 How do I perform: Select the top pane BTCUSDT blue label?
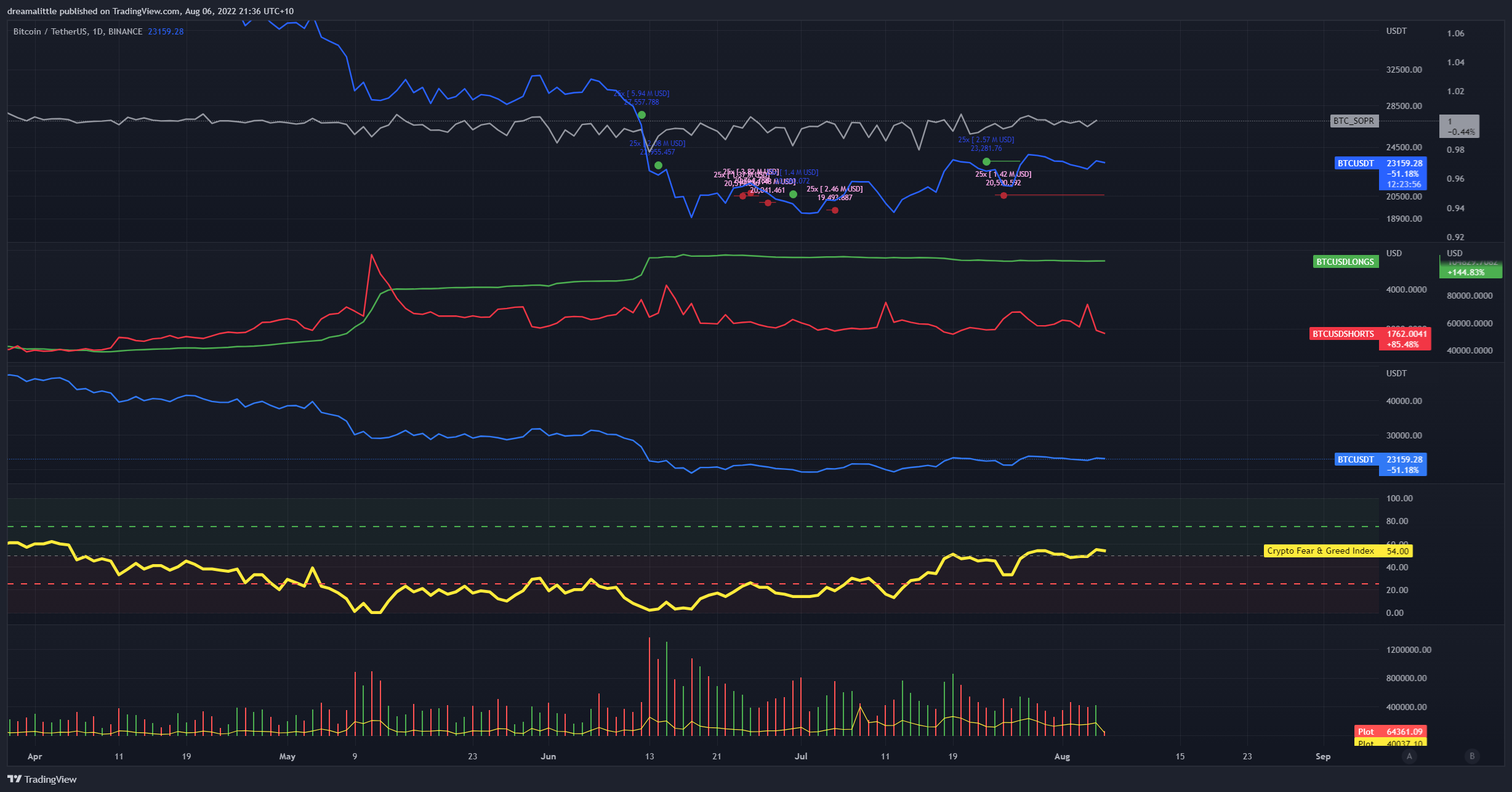coord(1356,163)
